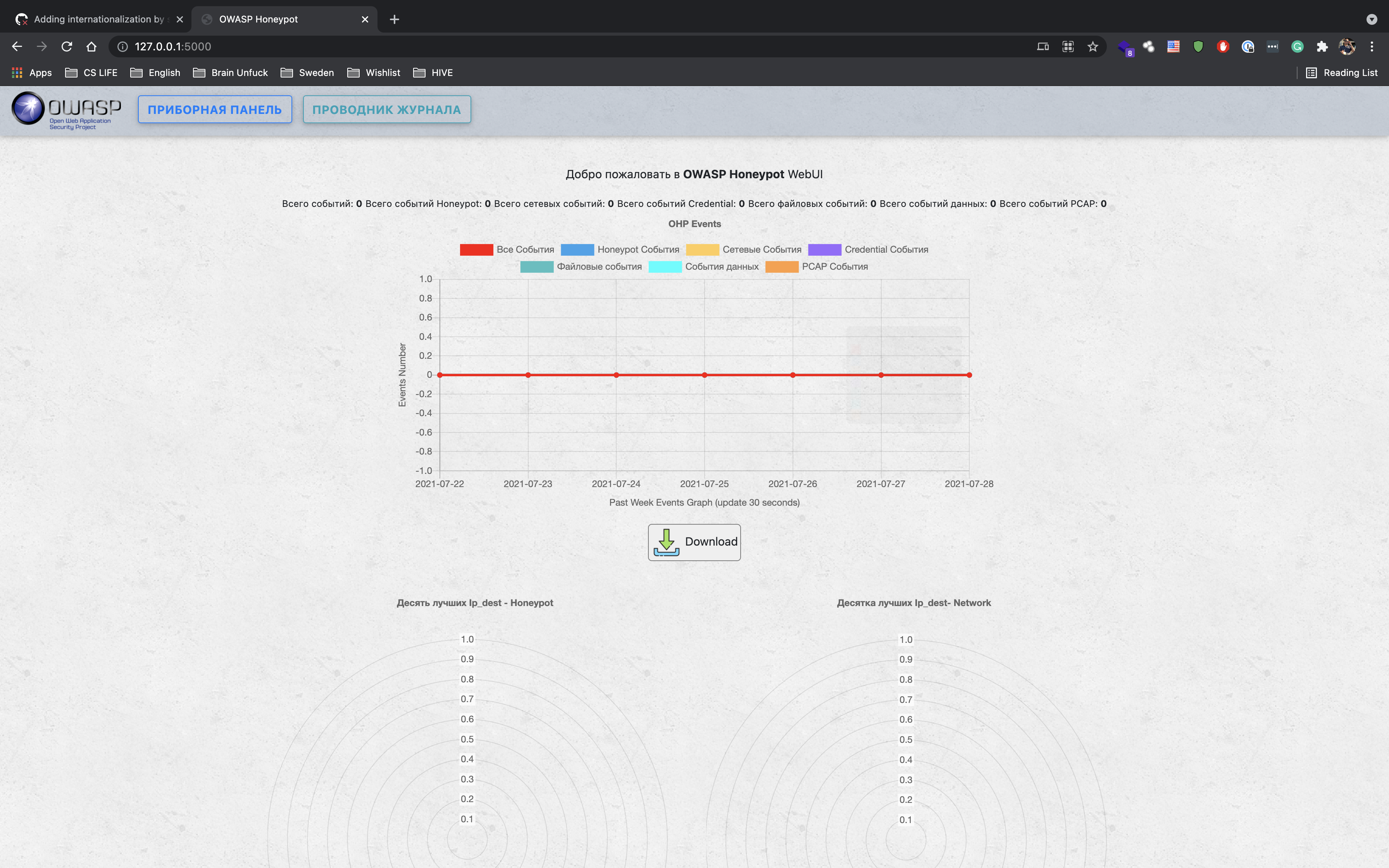The width and height of the screenshot is (1389, 868).
Task: Open the blue circle lock password extension
Action: tap(1248, 46)
